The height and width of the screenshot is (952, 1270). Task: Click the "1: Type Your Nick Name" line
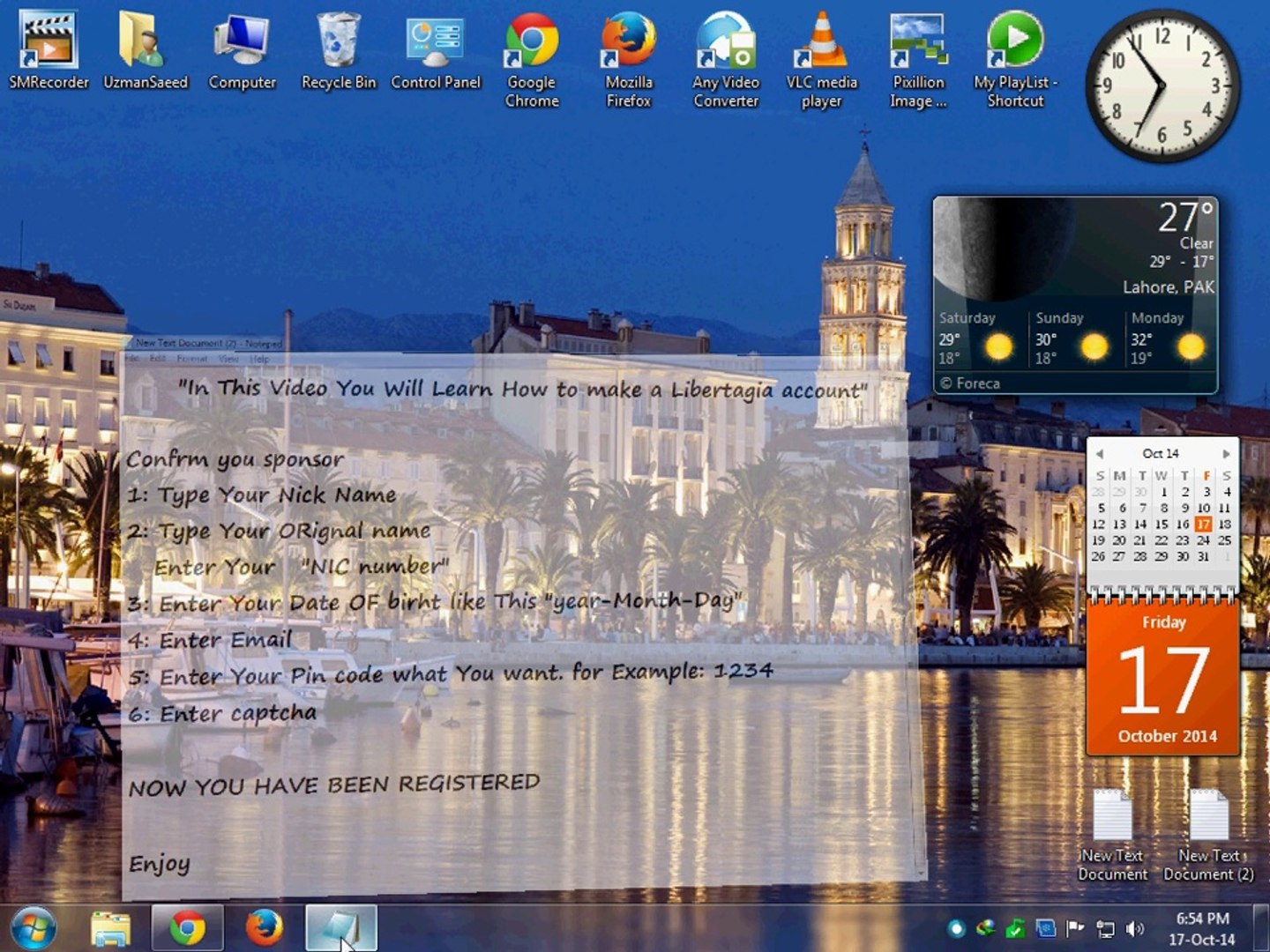pos(261,495)
